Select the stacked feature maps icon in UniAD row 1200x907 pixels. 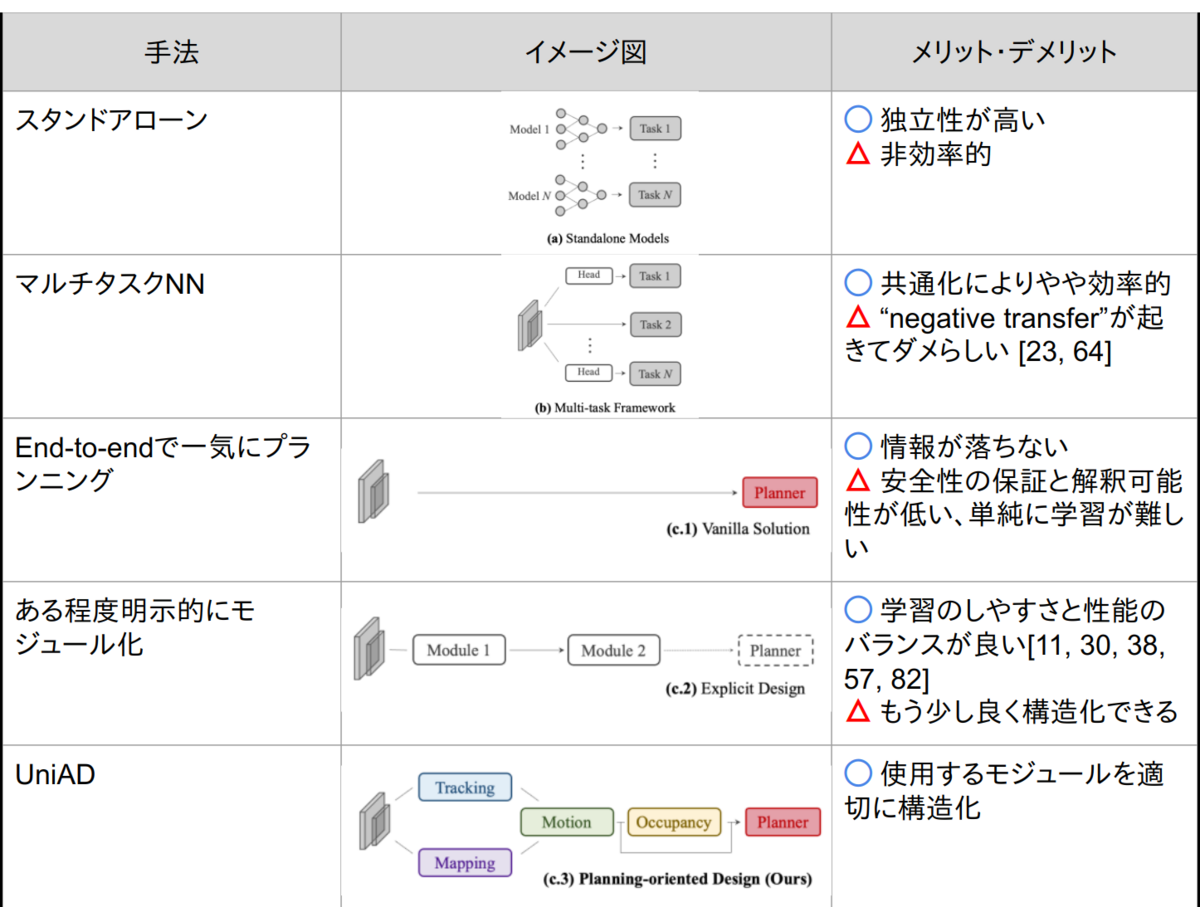(x=373, y=822)
